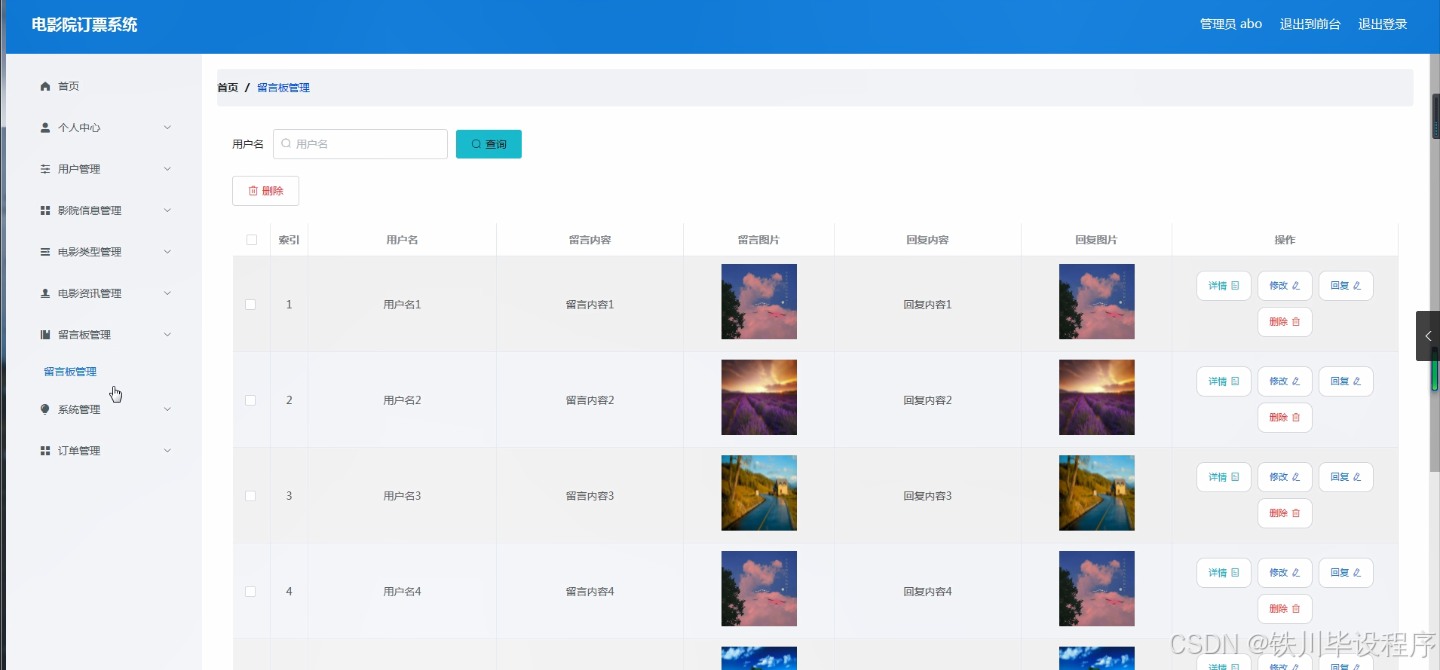Image resolution: width=1440 pixels, height=670 pixels.
Task: Select all rows with header checkbox
Action: pos(251,240)
